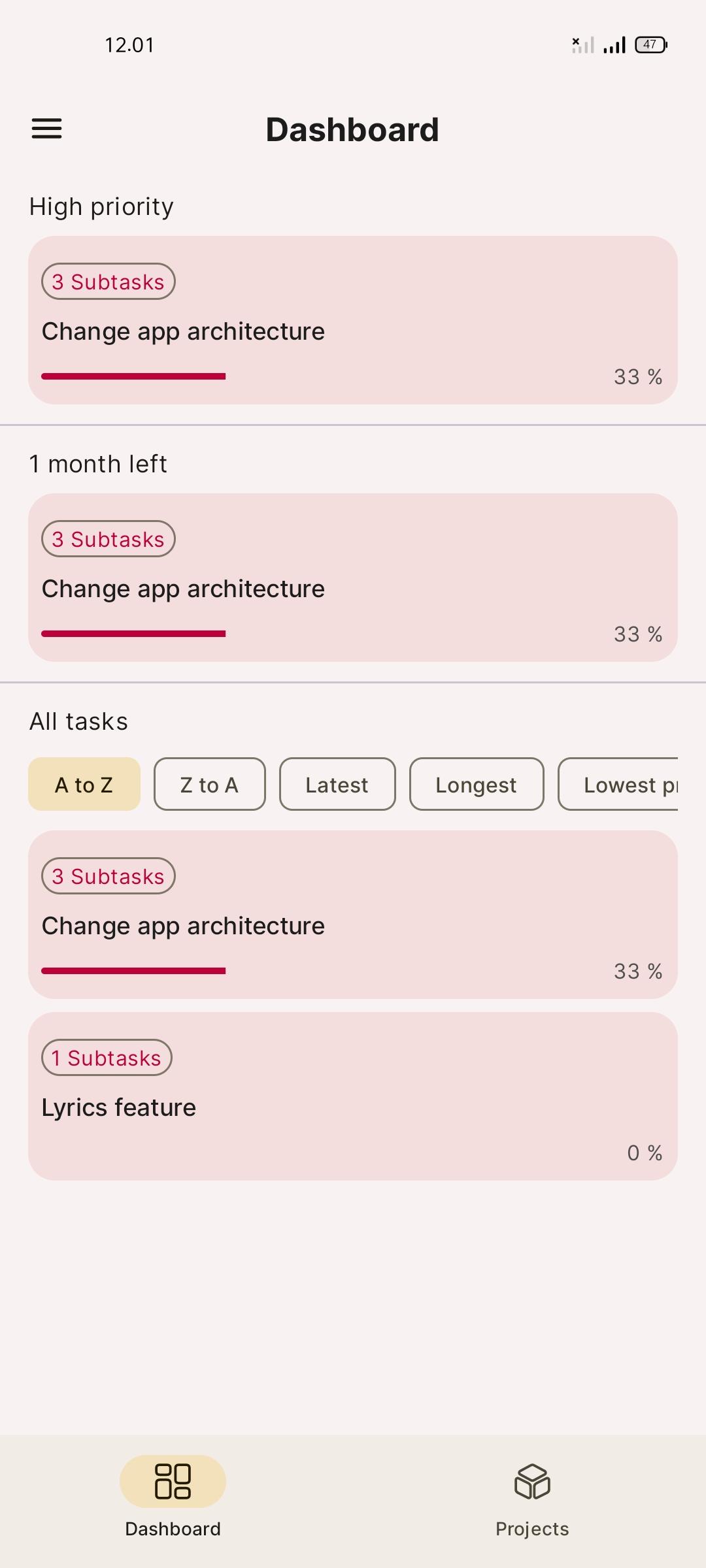706x1568 pixels.
Task: Tap the Dashboard grid icon in bottom bar
Action: click(173, 1481)
